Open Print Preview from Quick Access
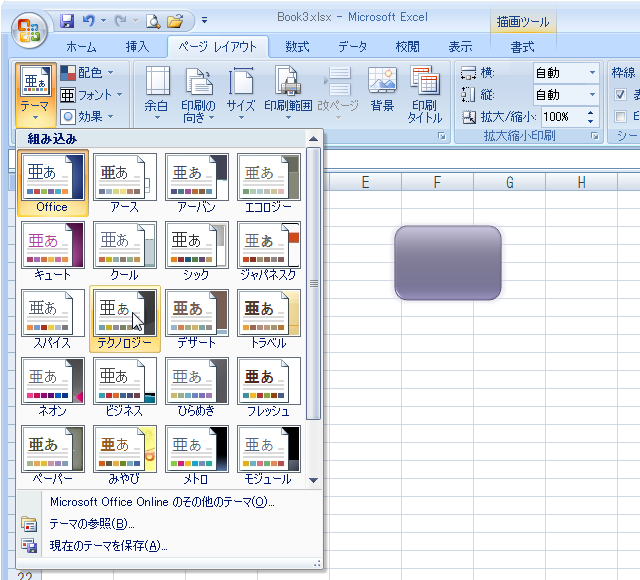Viewport: 640px width, 580px height. (x=153, y=21)
